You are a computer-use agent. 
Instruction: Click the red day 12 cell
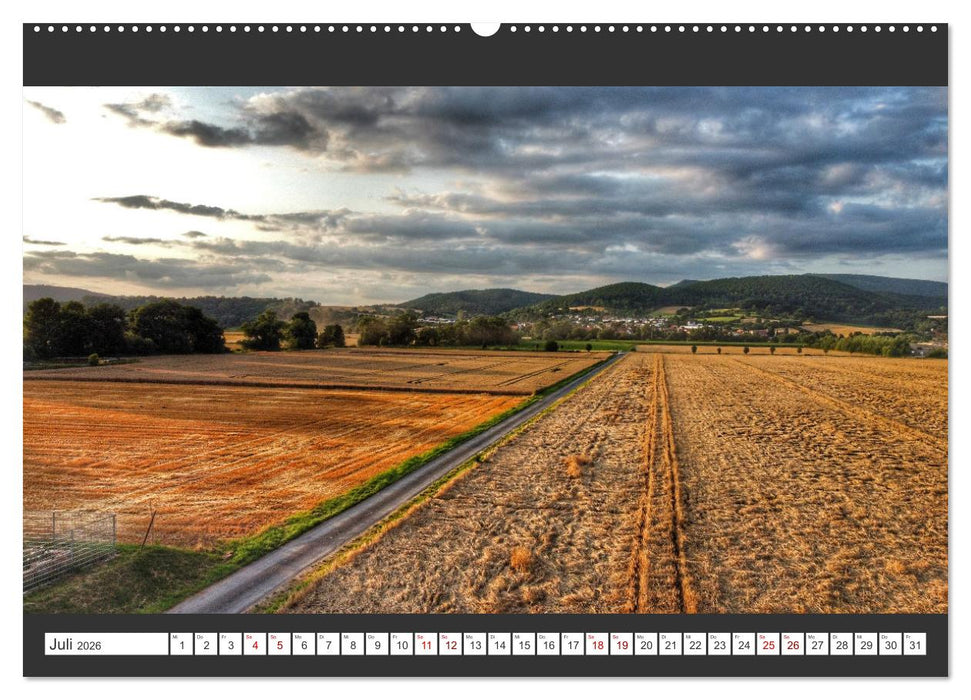click(450, 644)
